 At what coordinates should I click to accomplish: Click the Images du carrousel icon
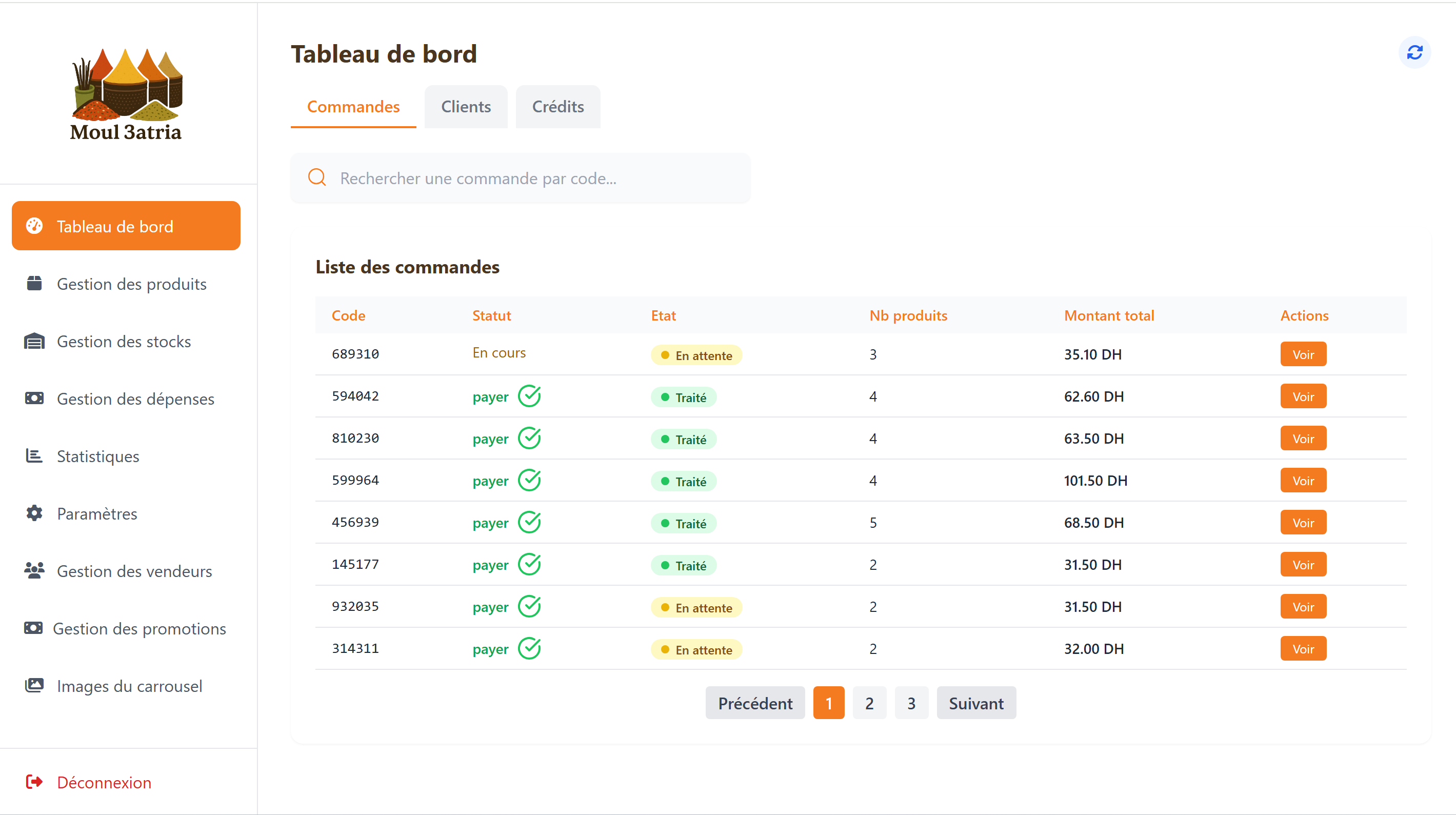point(34,686)
